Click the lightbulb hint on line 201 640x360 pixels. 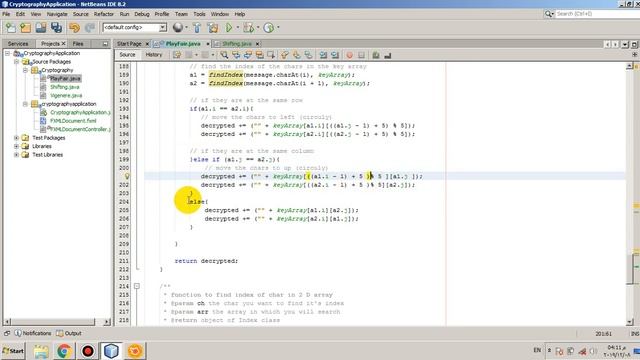[x=127, y=176]
